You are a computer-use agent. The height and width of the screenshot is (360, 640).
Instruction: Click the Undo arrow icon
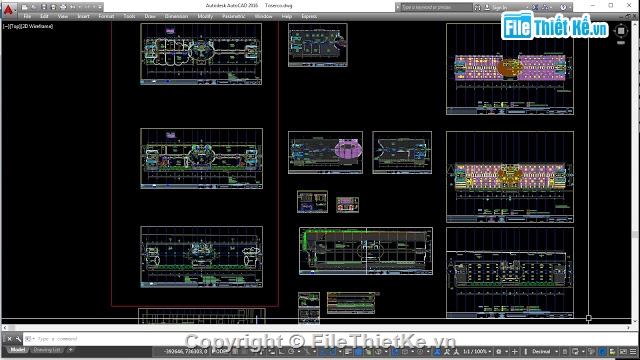click(73, 7)
